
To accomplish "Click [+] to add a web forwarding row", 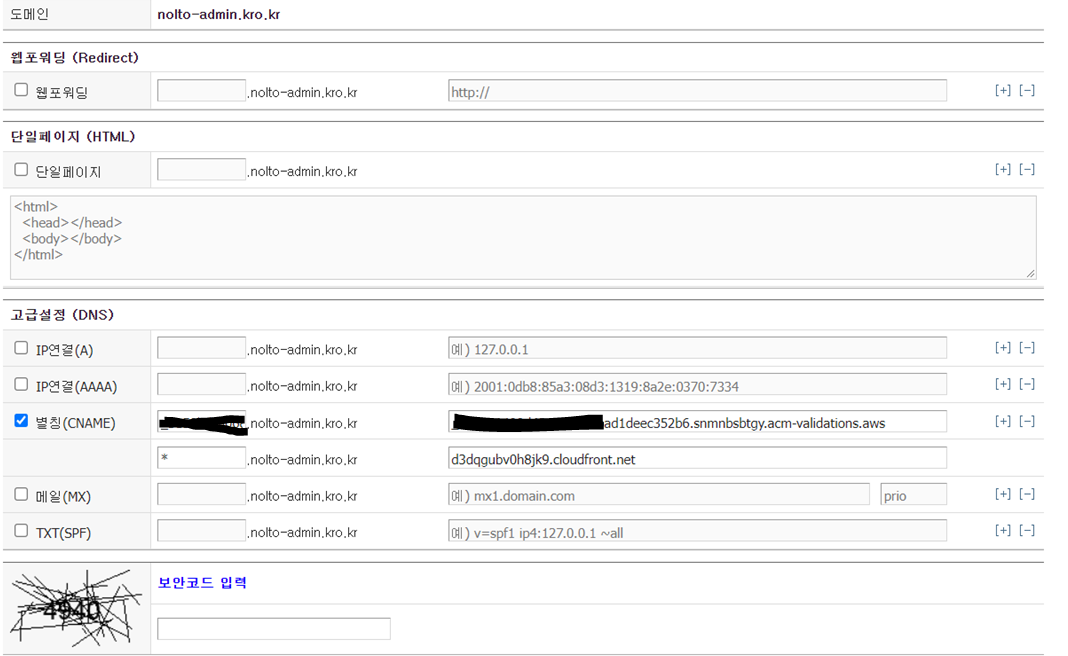I will coord(1003,91).
